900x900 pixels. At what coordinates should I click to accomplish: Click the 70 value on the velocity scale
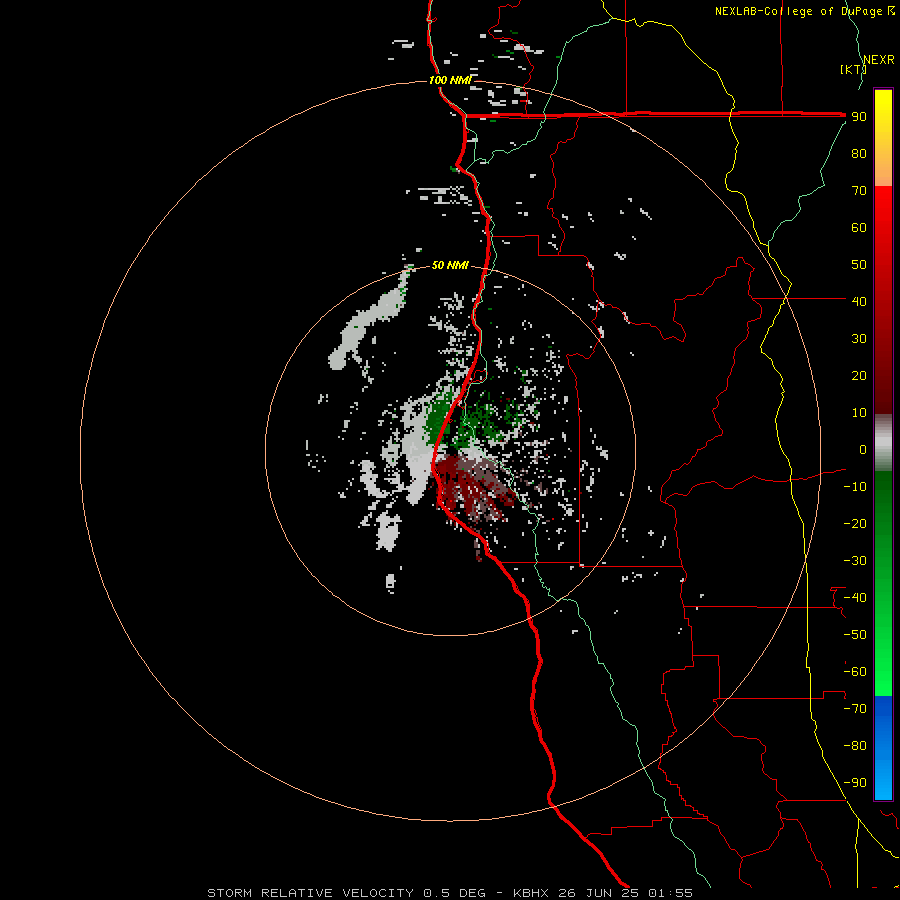click(x=859, y=191)
